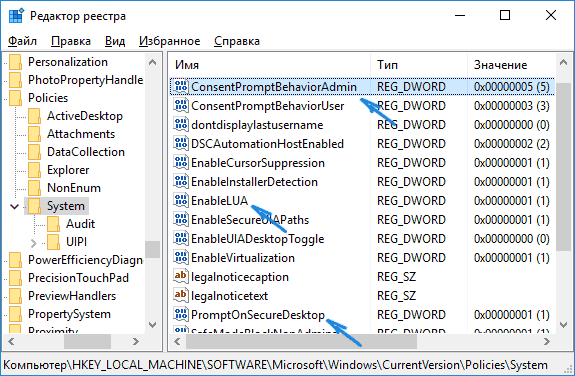Click values pane scroll down arrow
575x376 pixels.
point(564,325)
